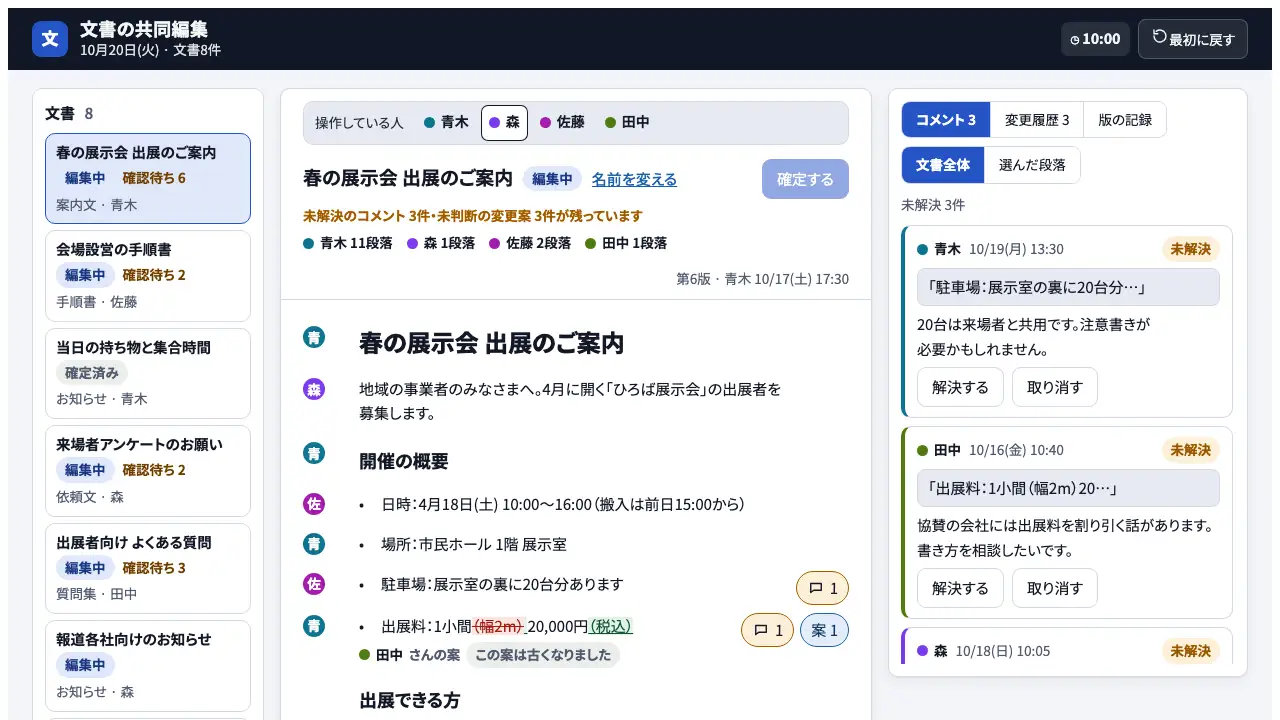Viewport: 1280px width, 720px height.
Task: Click the 確定する button
Action: click(x=805, y=179)
